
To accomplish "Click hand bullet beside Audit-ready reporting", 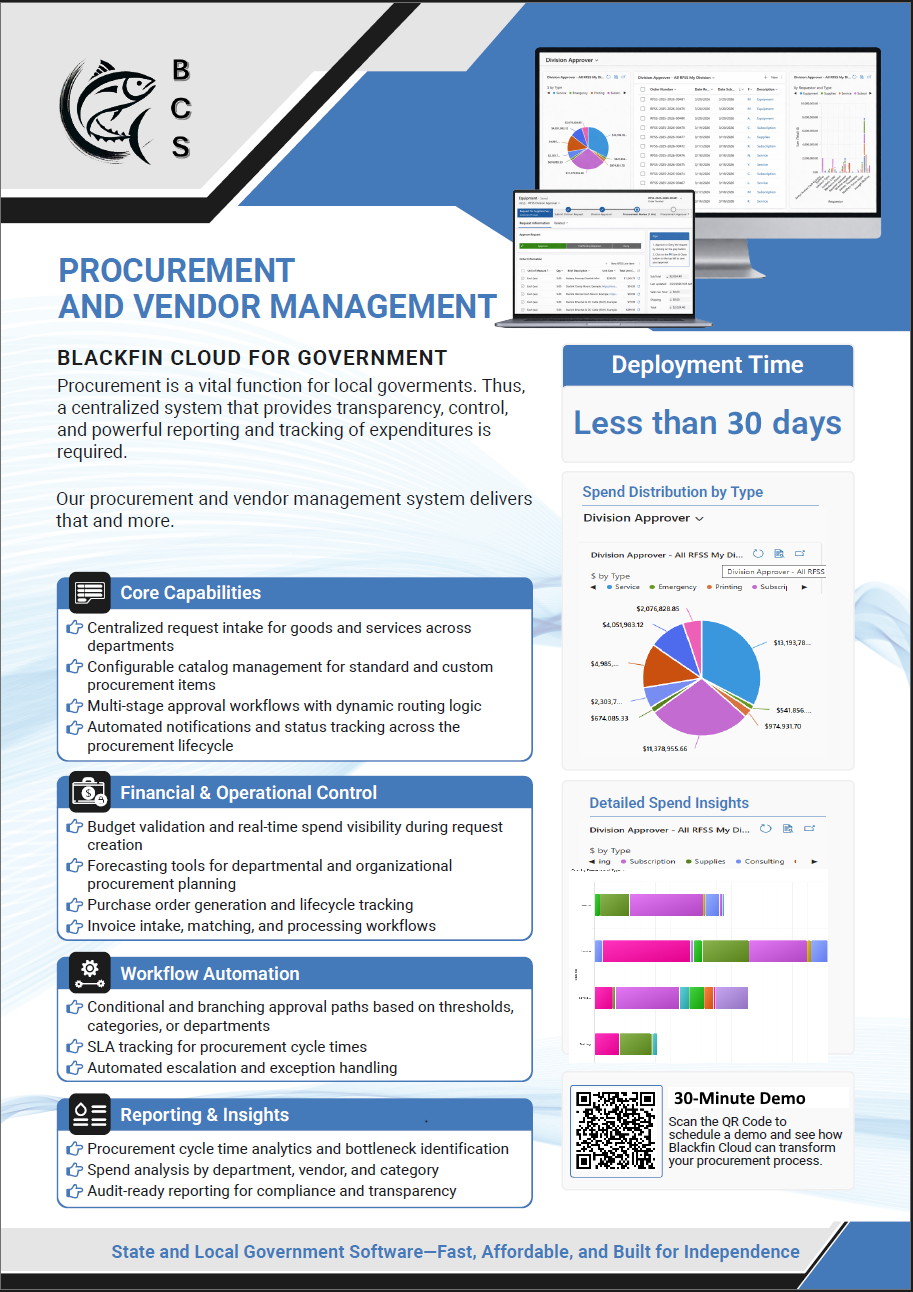I will point(74,1191).
